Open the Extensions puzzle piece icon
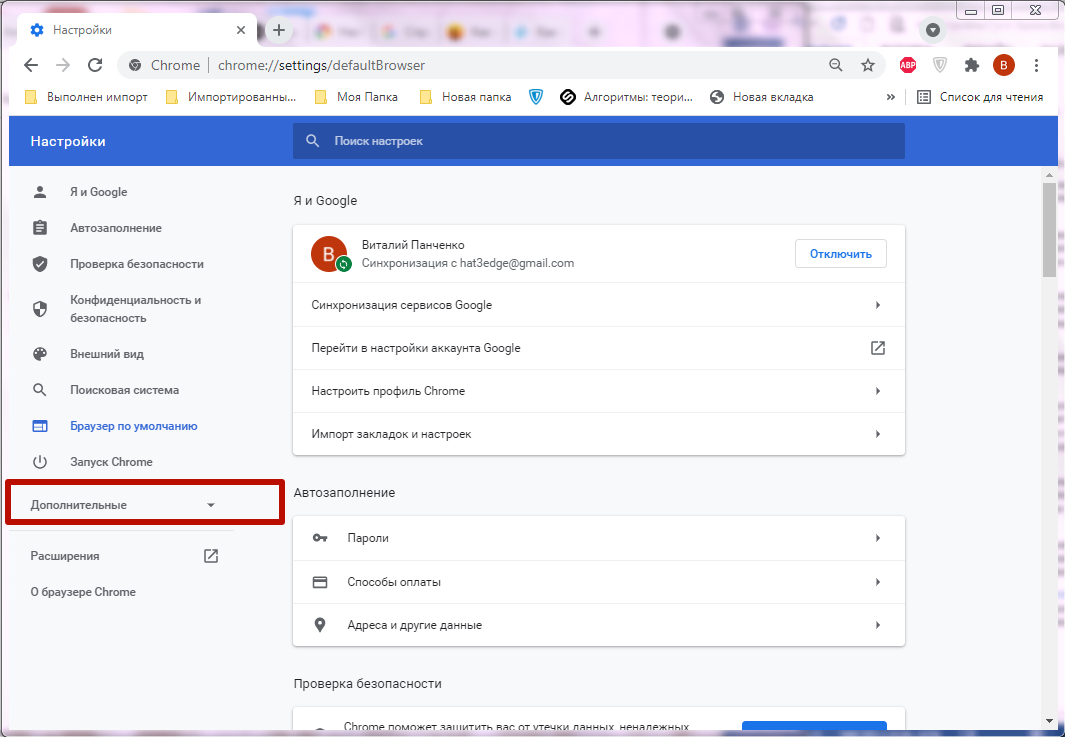Viewport: 1065px width, 737px height. [x=971, y=65]
